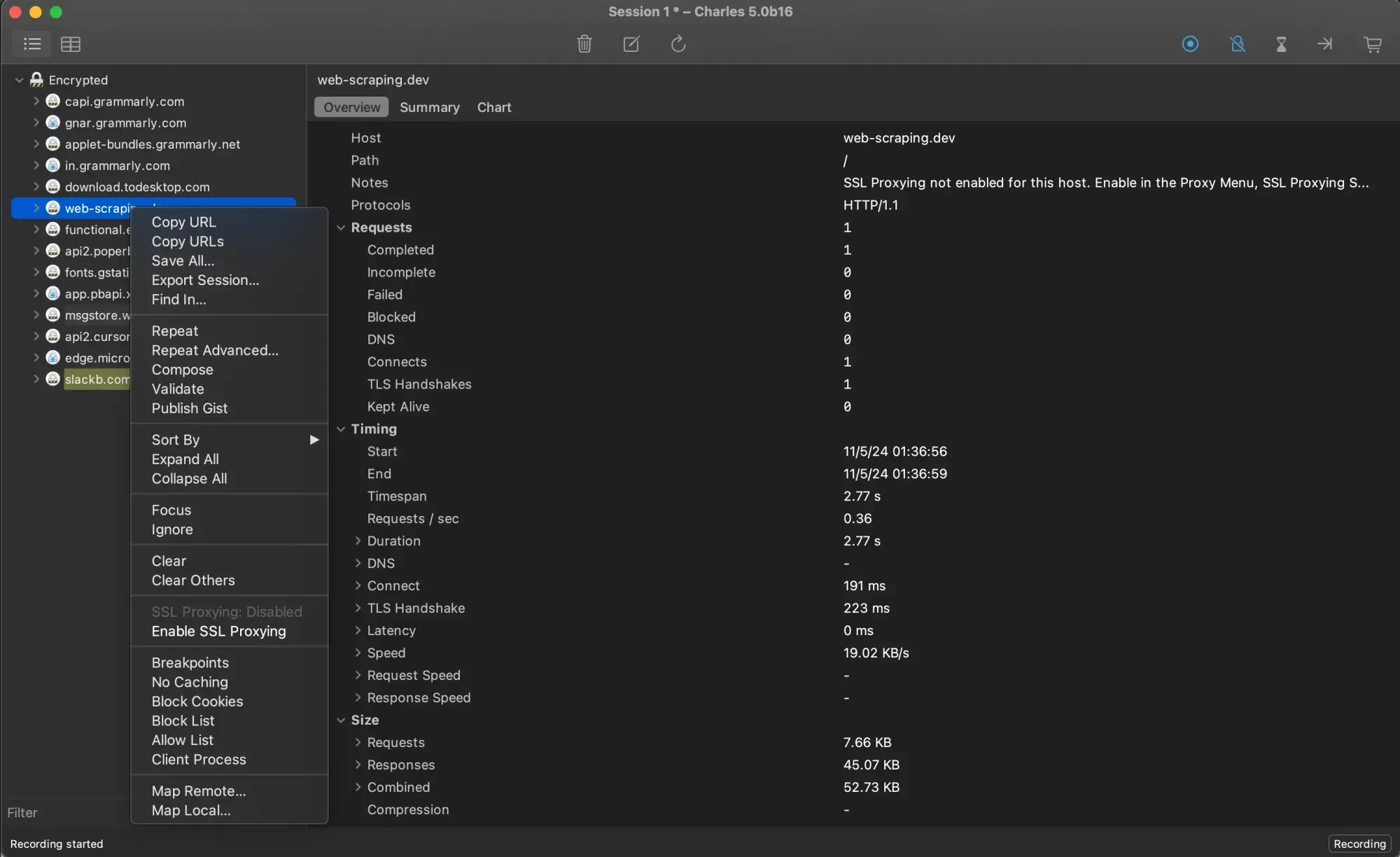Turn on No Caching for this host

(x=189, y=682)
